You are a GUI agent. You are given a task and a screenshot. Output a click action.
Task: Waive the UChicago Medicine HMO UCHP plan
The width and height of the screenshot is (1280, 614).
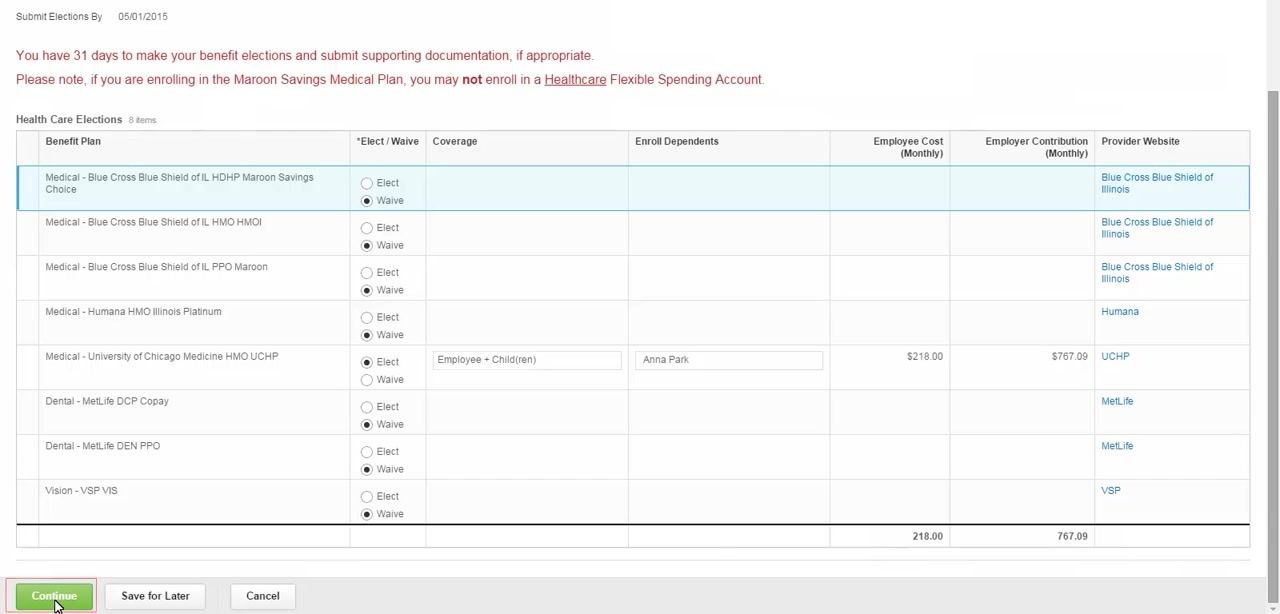367,380
